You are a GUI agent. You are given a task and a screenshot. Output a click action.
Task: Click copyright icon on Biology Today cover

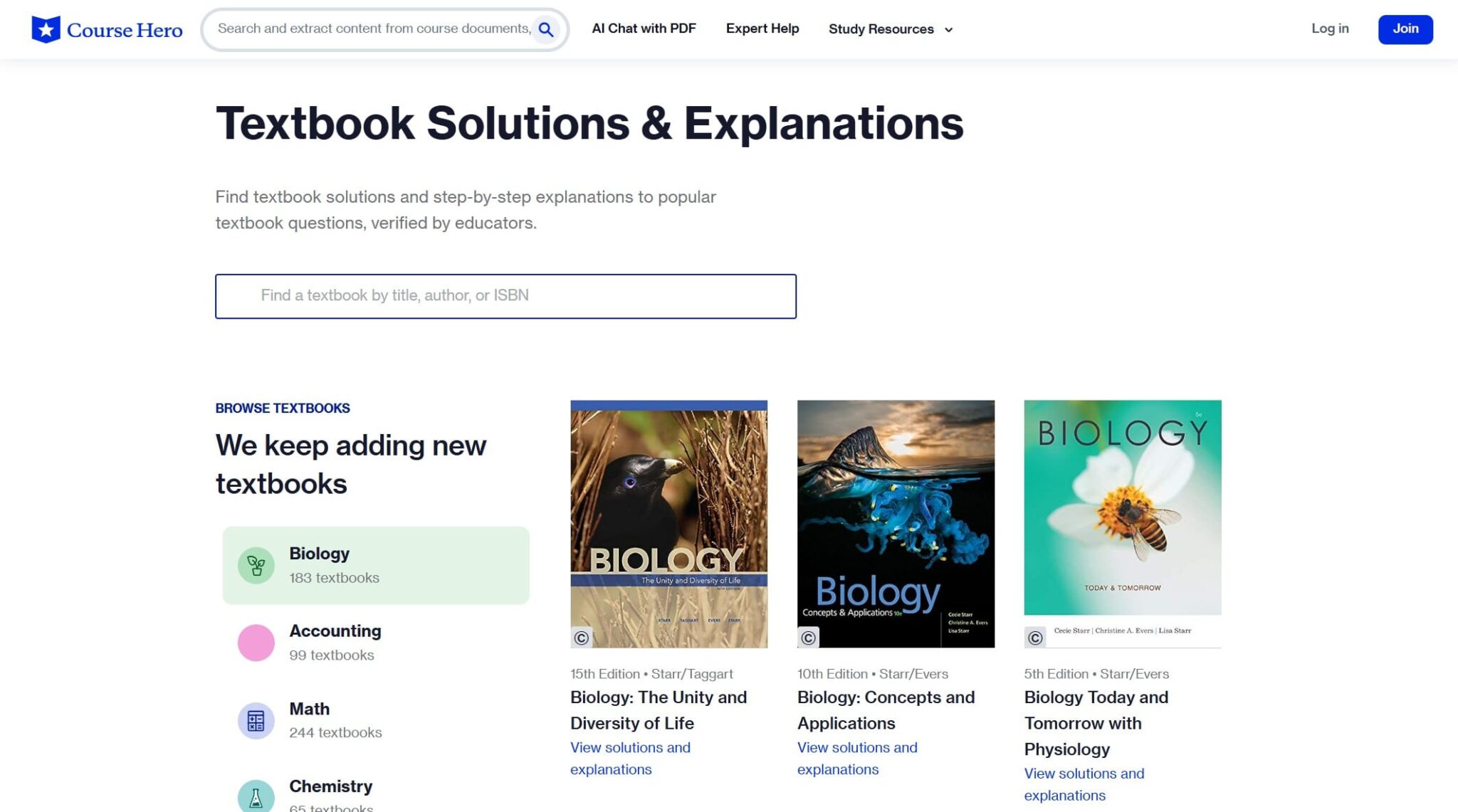(1035, 638)
